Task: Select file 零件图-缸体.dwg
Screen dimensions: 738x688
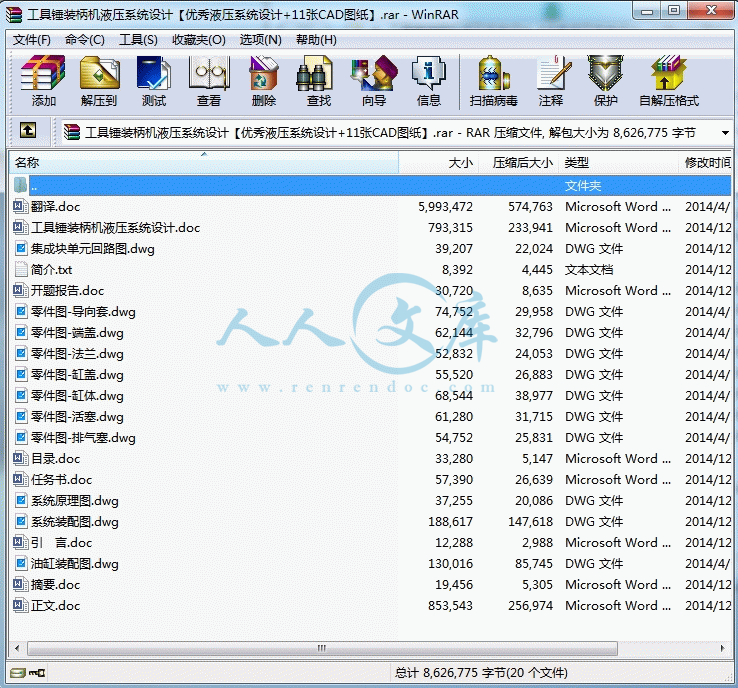Action: [77, 395]
